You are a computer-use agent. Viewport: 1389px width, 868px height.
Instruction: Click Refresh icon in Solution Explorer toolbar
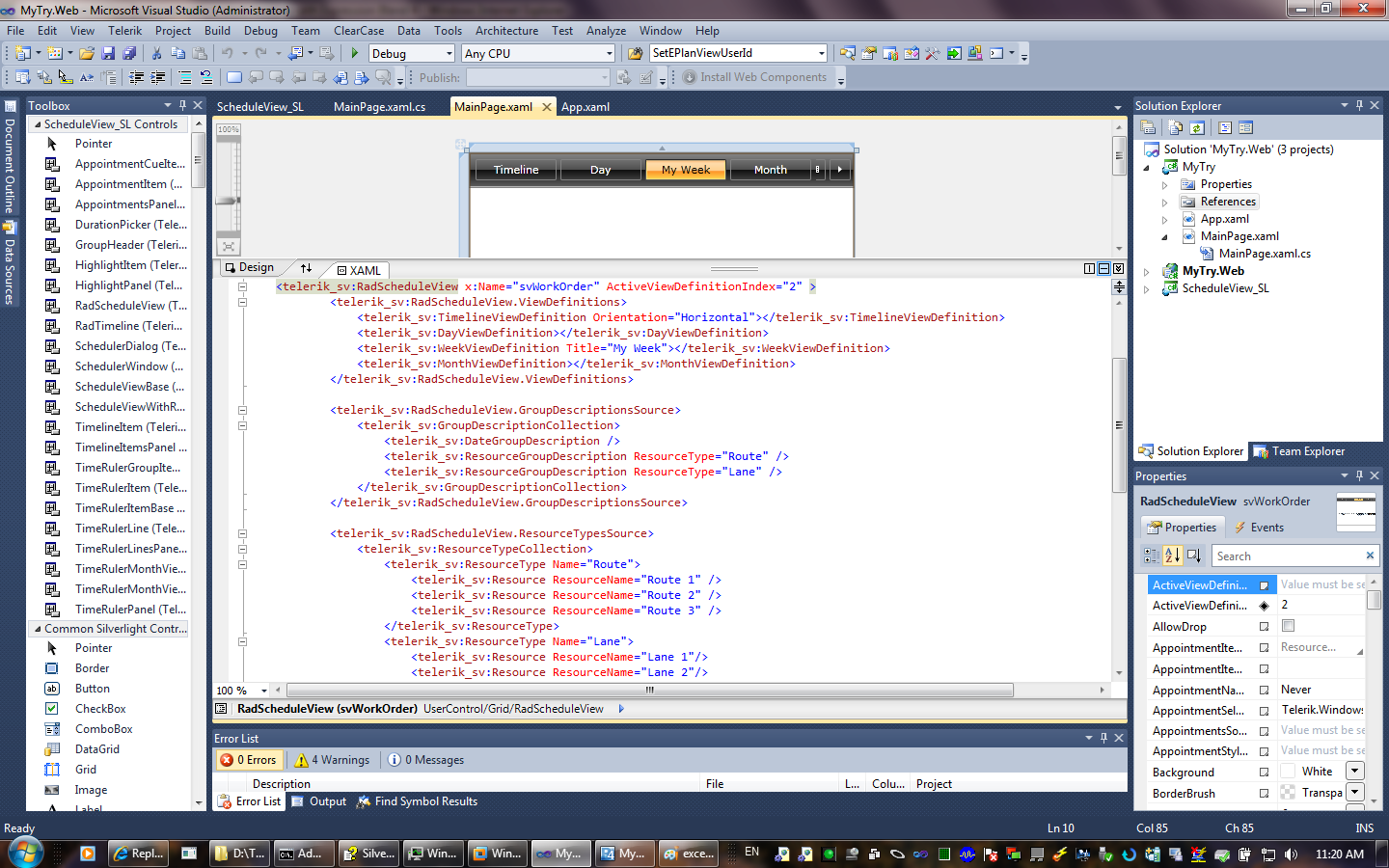click(x=1197, y=127)
